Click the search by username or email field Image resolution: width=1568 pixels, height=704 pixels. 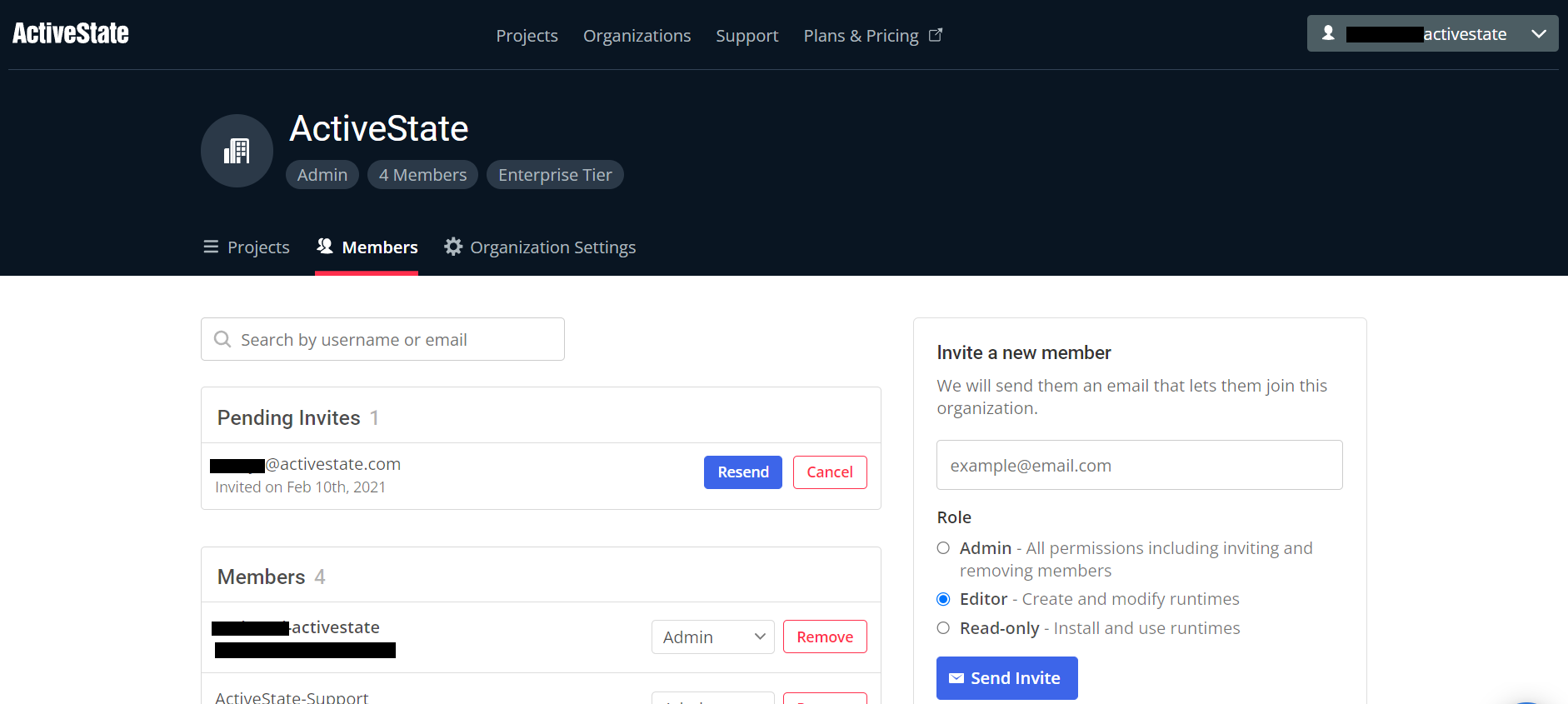(x=382, y=339)
